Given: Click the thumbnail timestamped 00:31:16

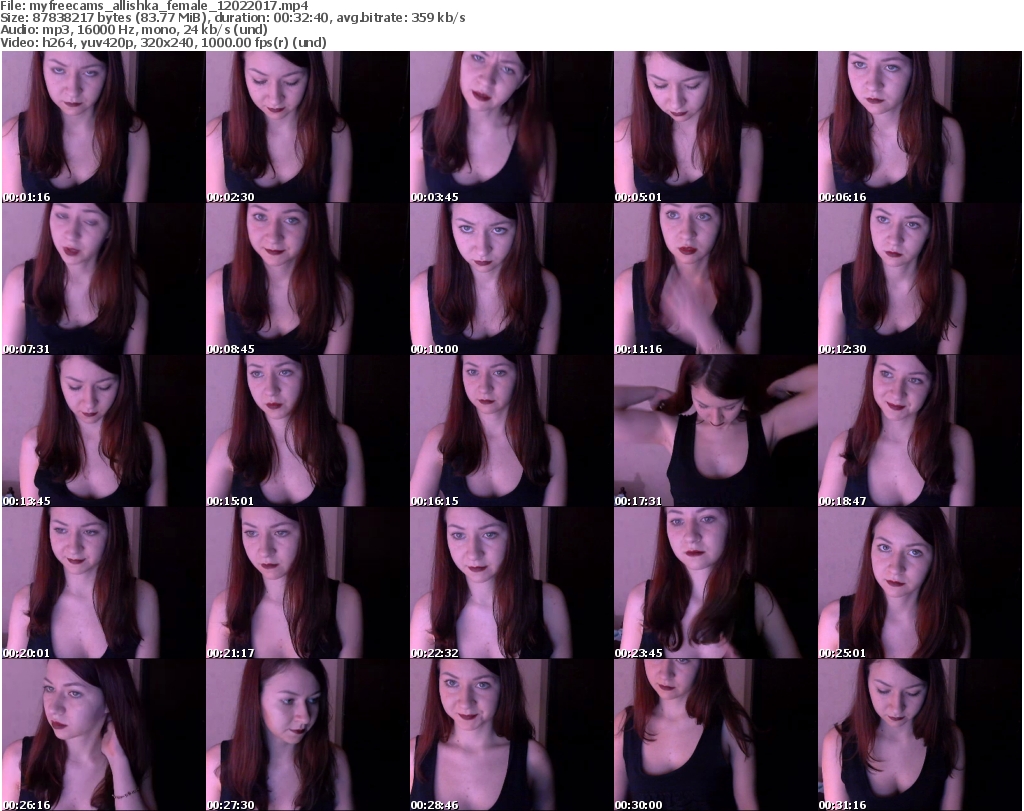Looking at the screenshot, I should [x=920, y=735].
